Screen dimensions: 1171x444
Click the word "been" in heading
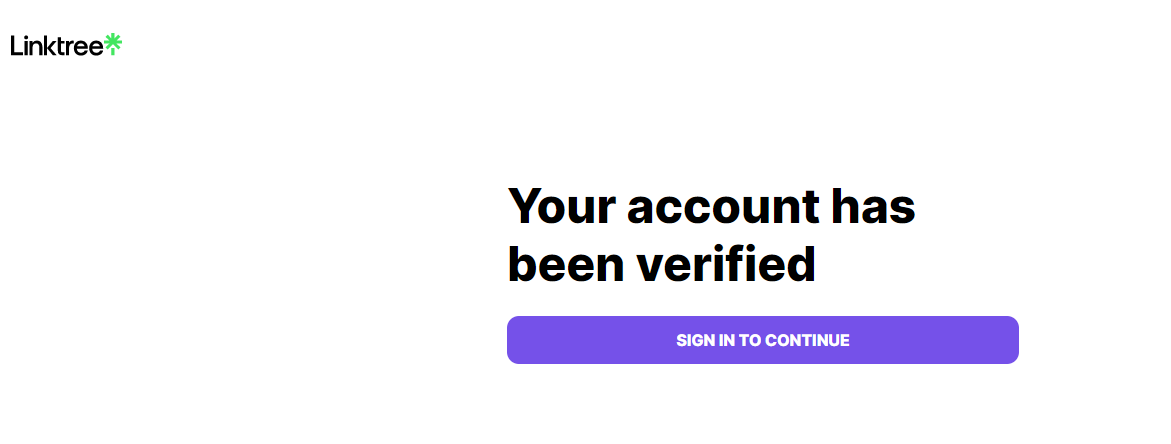point(566,264)
